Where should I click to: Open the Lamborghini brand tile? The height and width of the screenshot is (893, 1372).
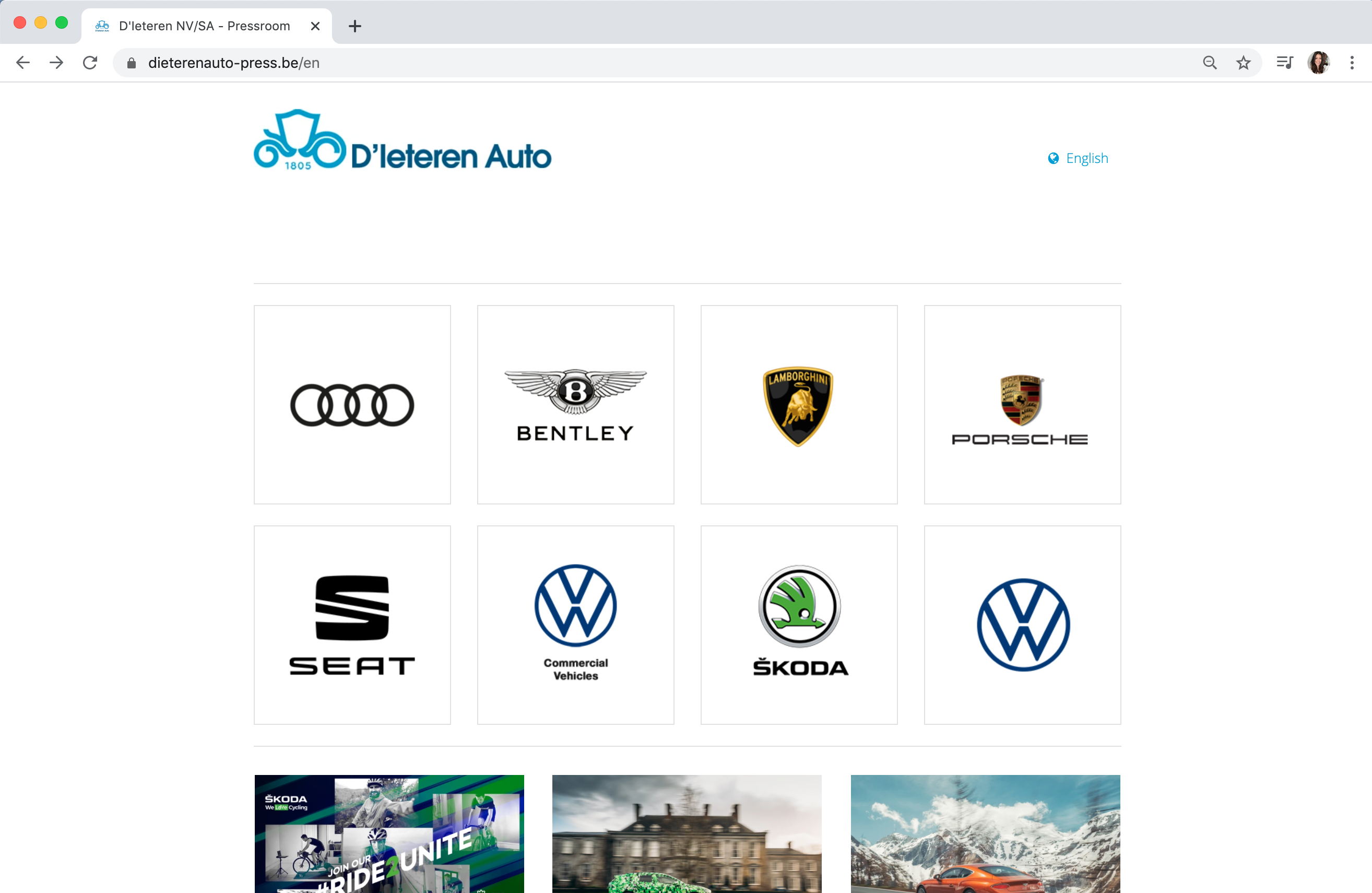click(799, 405)
